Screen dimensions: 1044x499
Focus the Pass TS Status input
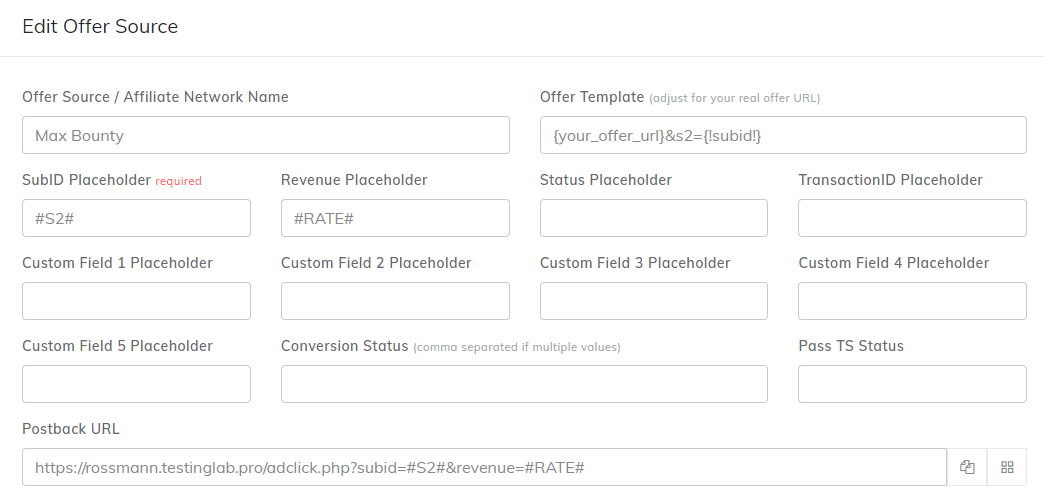click(912, 384)
